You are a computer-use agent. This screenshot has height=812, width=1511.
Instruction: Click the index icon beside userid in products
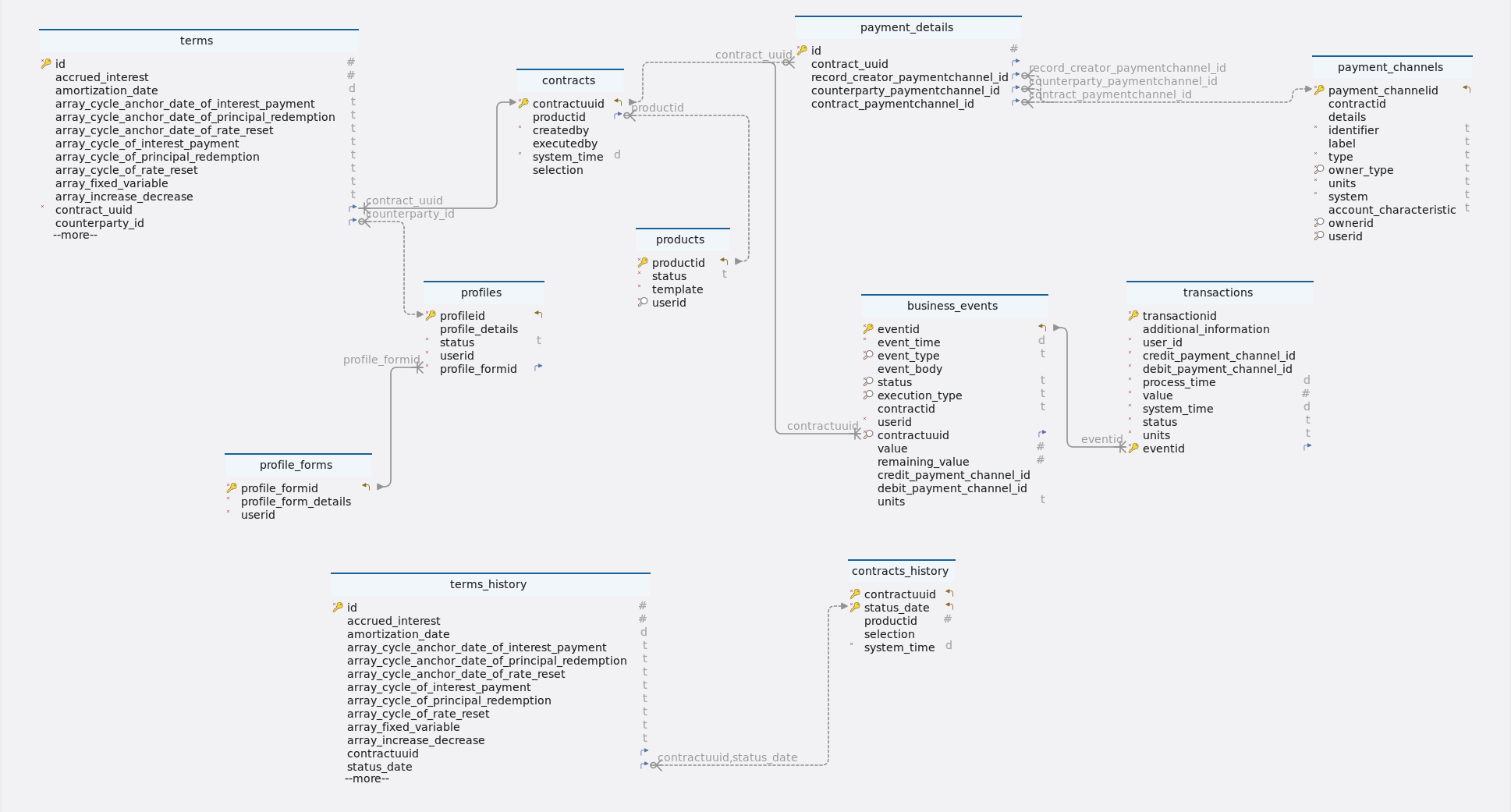click(643, 303)
